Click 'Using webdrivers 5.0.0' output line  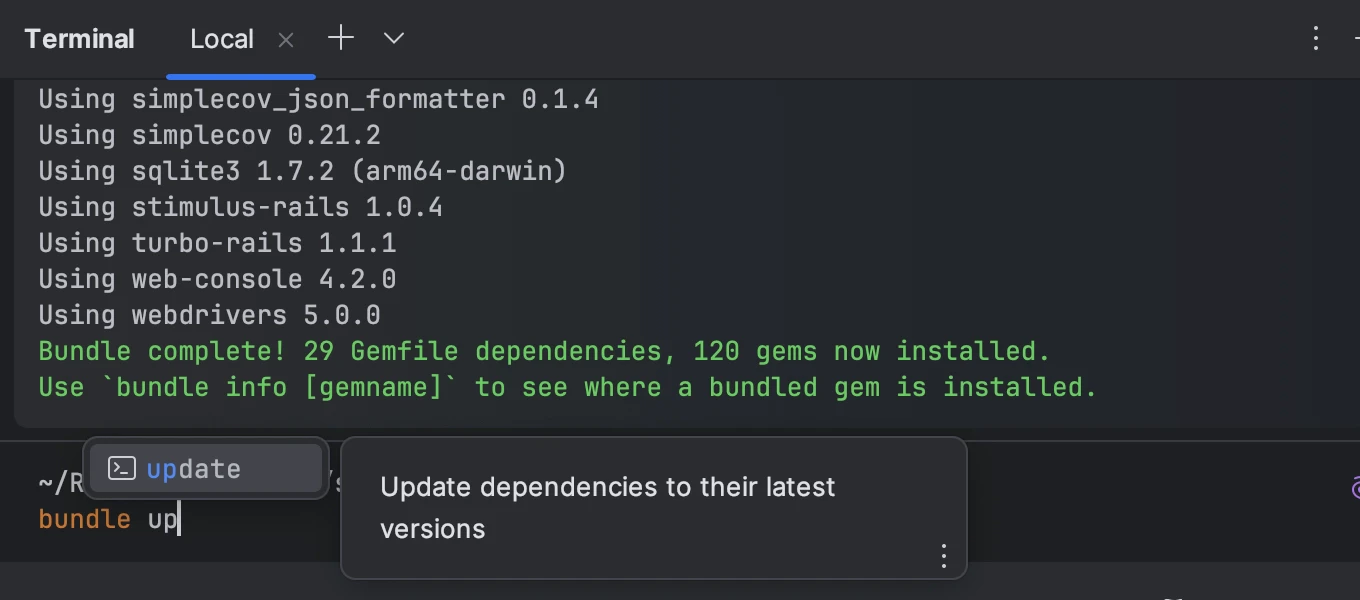click(x=209, y=315)
